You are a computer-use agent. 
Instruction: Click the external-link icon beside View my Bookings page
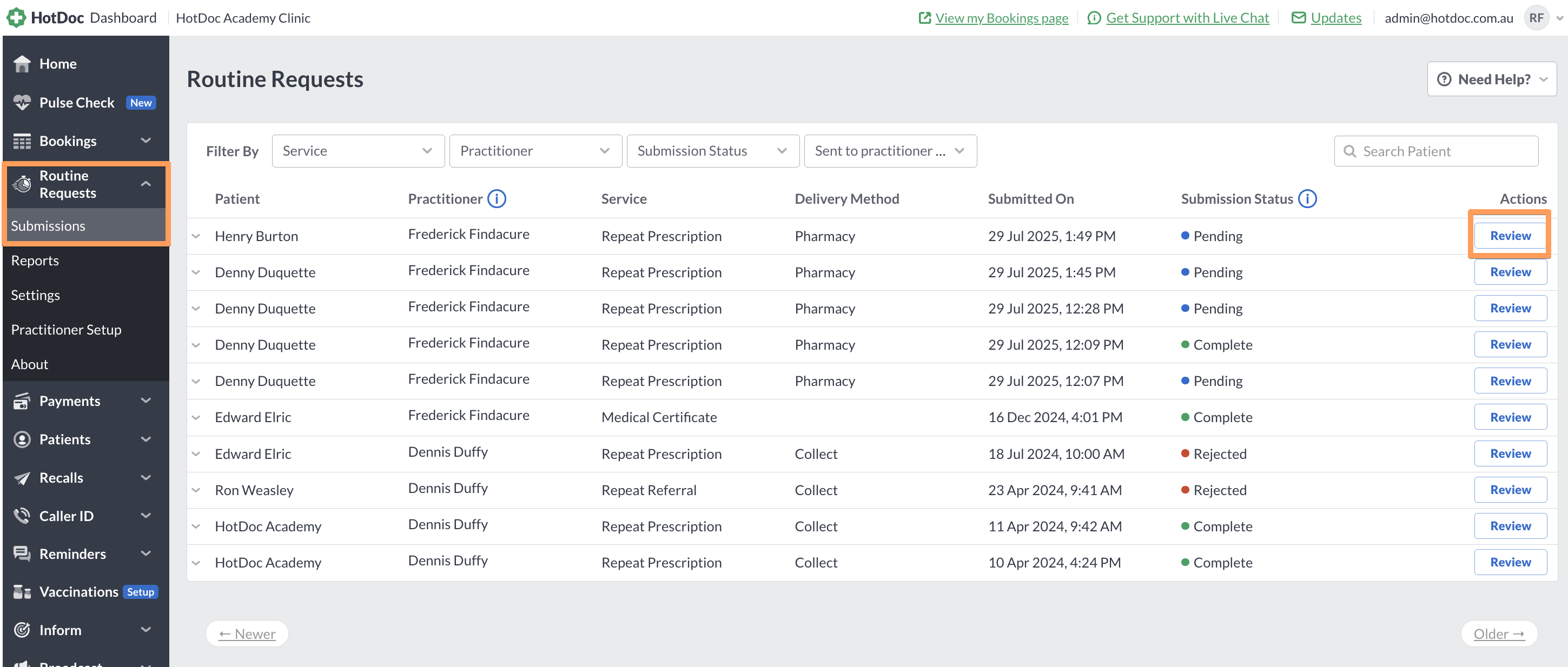coord(924,18)
